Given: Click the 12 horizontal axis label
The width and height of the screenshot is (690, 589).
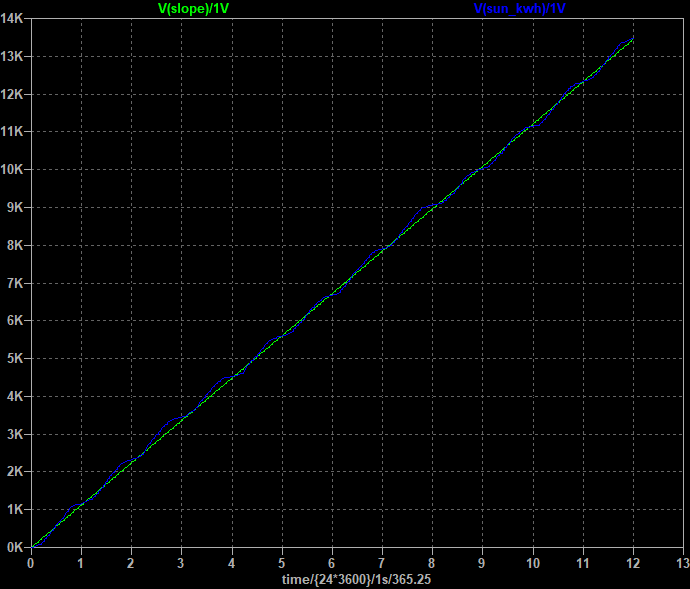Looking at the screenshot, I should [633, 563].
